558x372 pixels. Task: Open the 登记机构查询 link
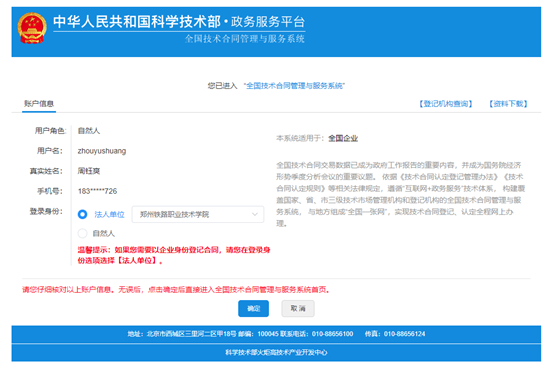click(446, 104)
